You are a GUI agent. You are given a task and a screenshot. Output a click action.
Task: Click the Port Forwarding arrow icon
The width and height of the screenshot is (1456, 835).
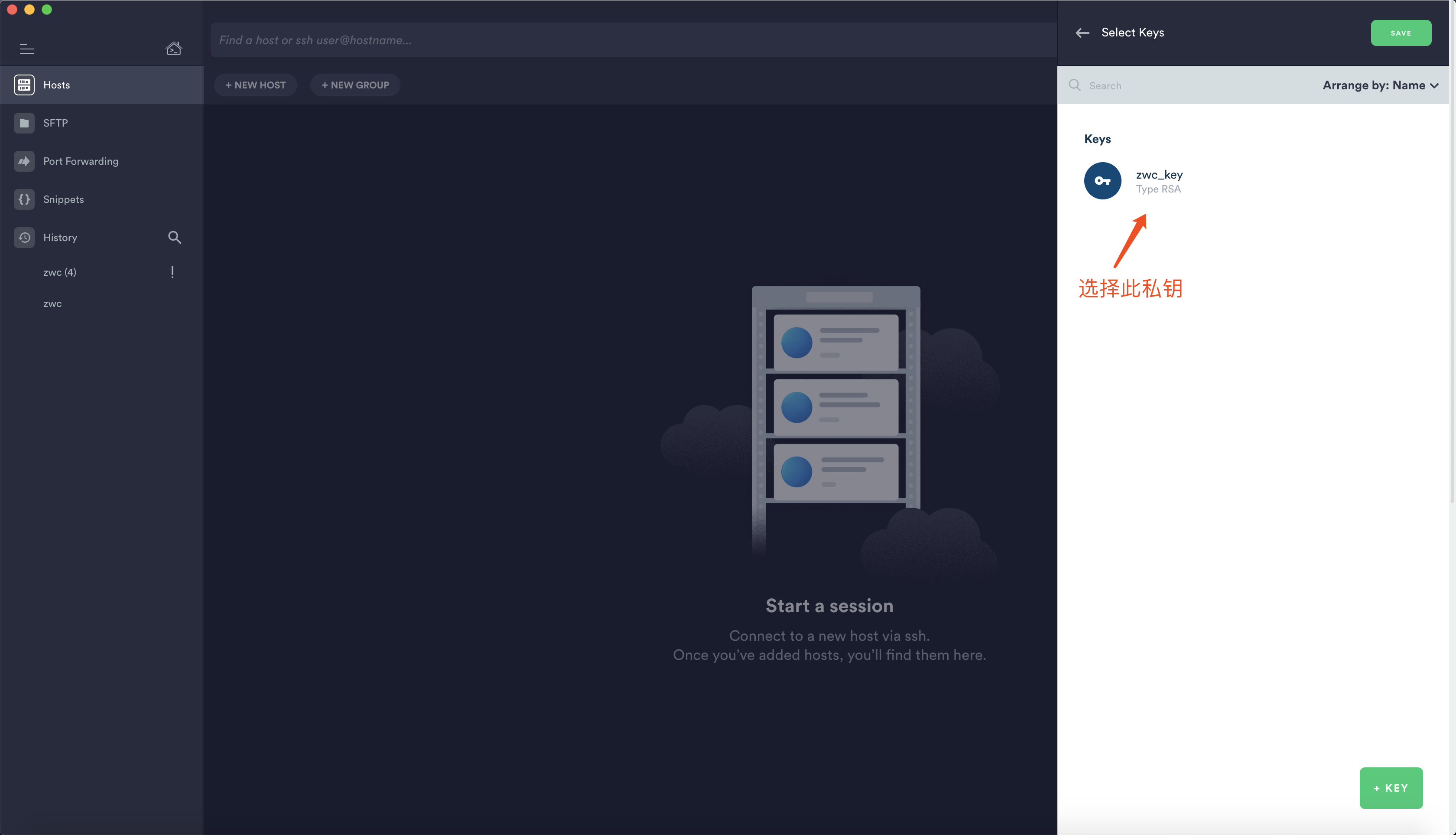tap(24, 161)
